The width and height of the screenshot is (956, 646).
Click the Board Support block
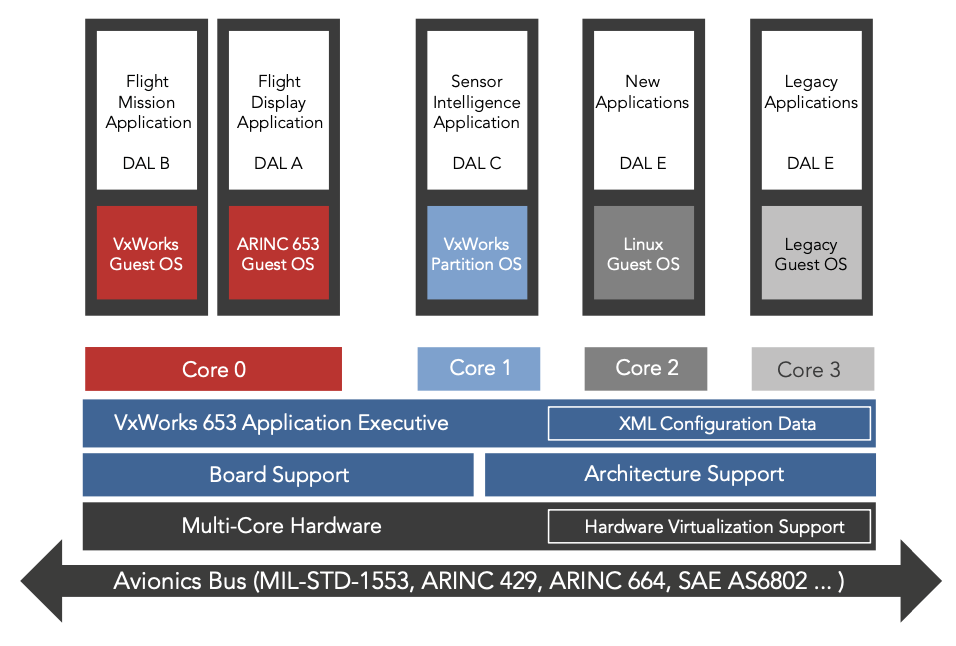click(x=278, y=474)
